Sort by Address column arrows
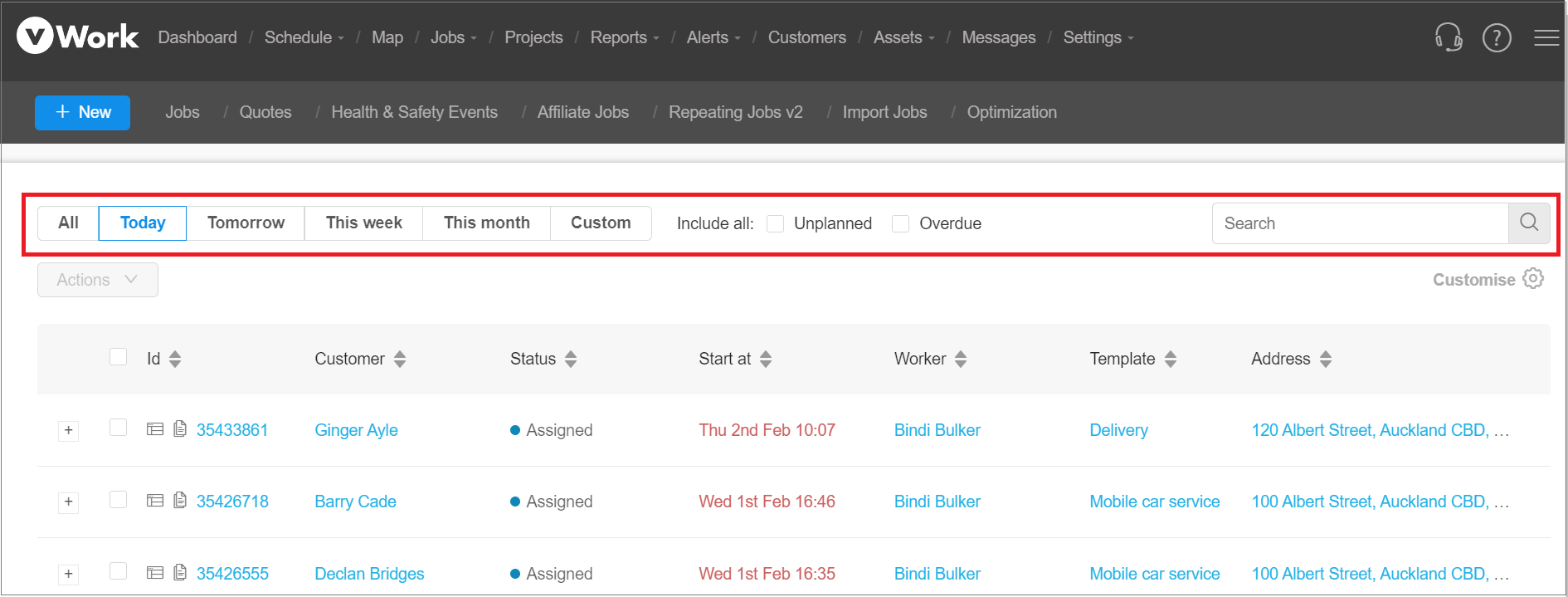The image size is (1568, 597). click(1326, 359)
